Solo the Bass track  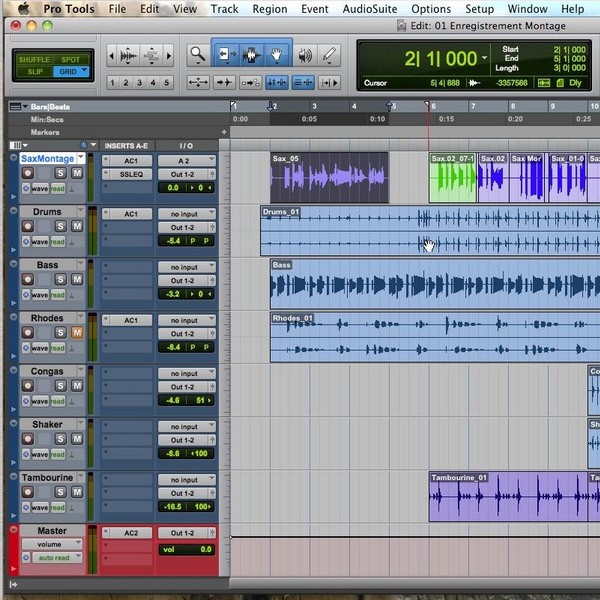click(61, 280)
